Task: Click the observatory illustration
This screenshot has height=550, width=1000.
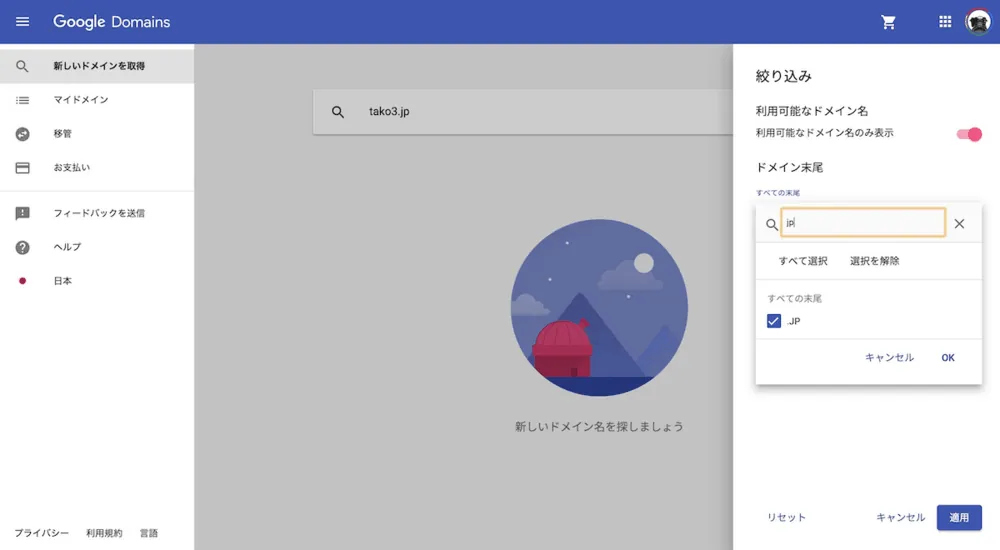Action: 599,308
